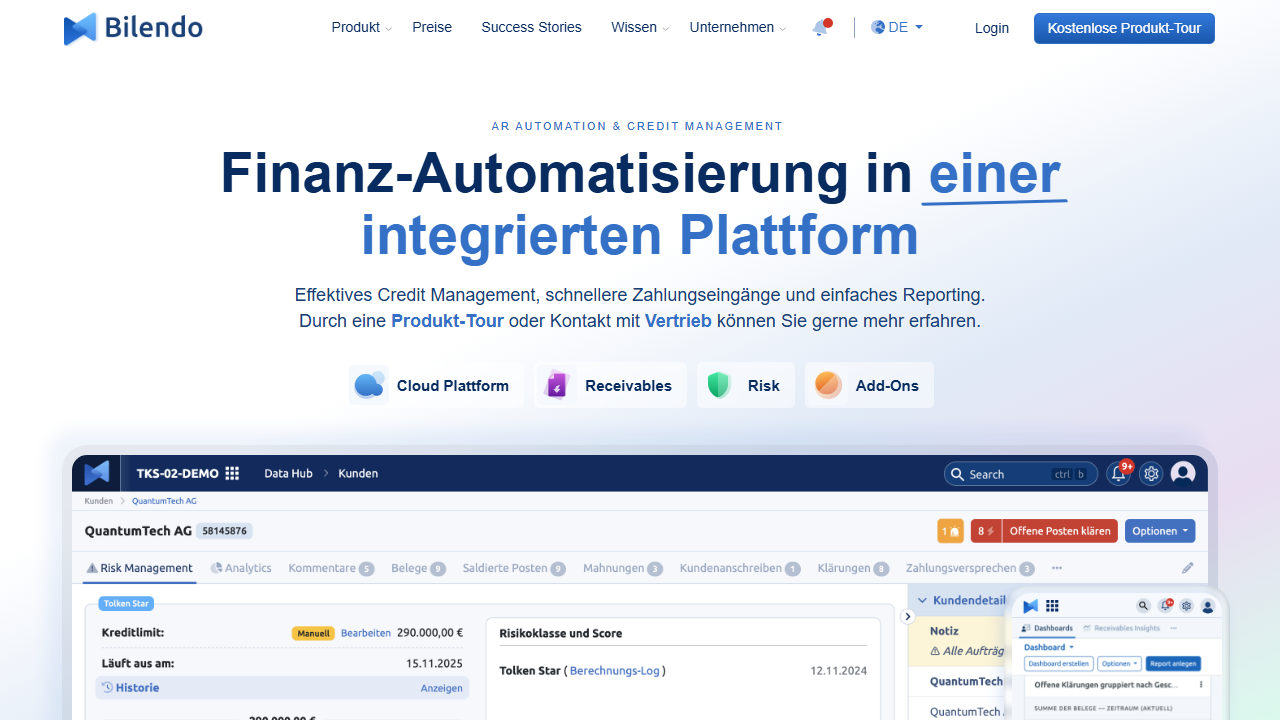Switch to the Zahlungsversprechen tab
Viewport: 1280px width, 720px height.
(x=970, y=568)
